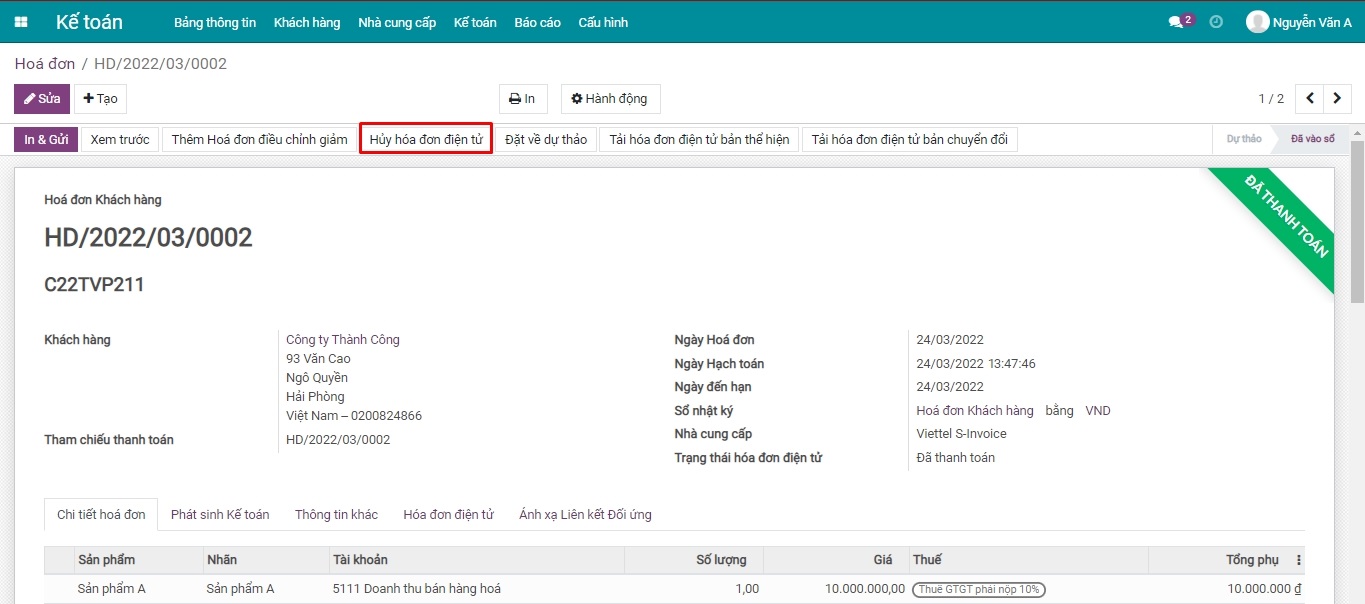Screen dimensions: 1365x604
Task: View scheduled activities via the clock icon
Action: [x=1215, y=20]
